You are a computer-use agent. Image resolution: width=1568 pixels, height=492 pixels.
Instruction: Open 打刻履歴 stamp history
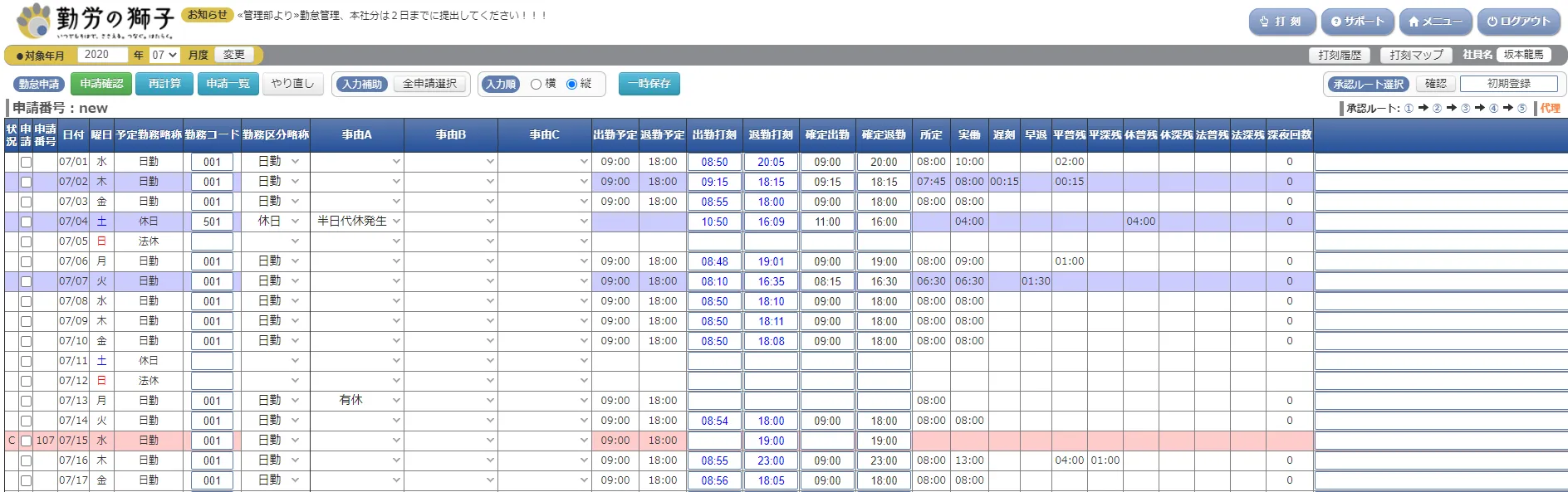pos(1339,55)
